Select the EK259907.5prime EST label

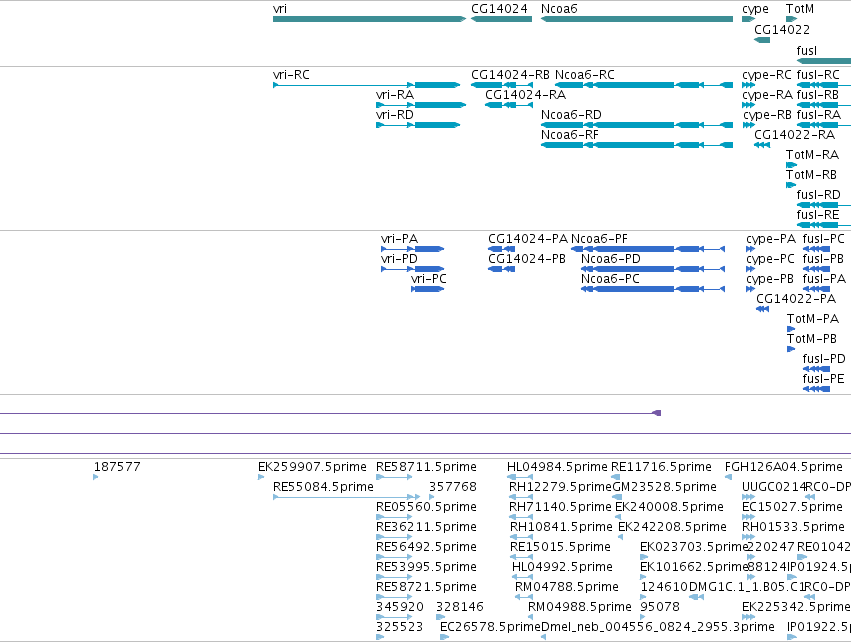coord(313,467)
